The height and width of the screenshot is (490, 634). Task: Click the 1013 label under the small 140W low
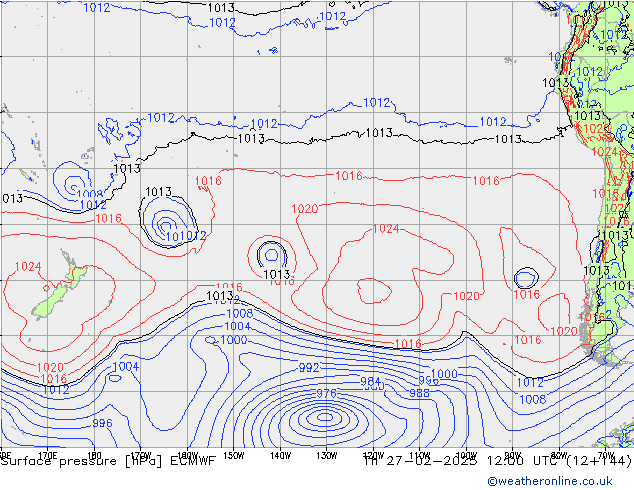click(277, 275)
